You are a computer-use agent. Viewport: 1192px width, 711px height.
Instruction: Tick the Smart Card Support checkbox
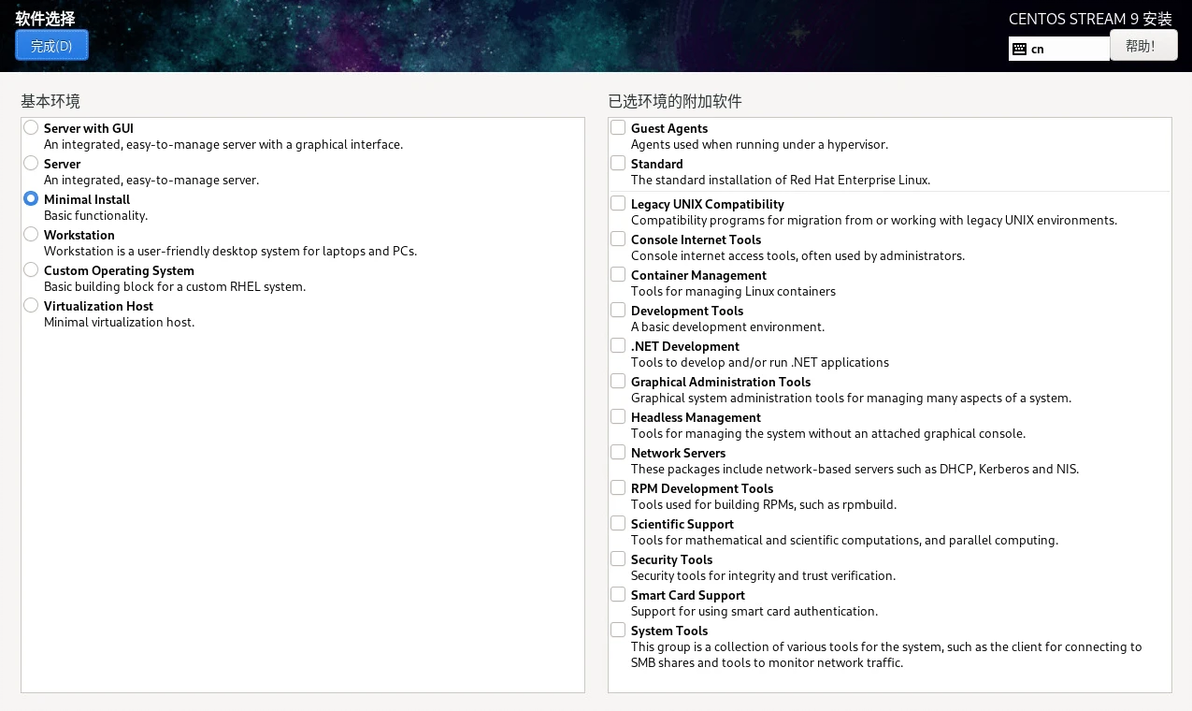coord(618,595)
